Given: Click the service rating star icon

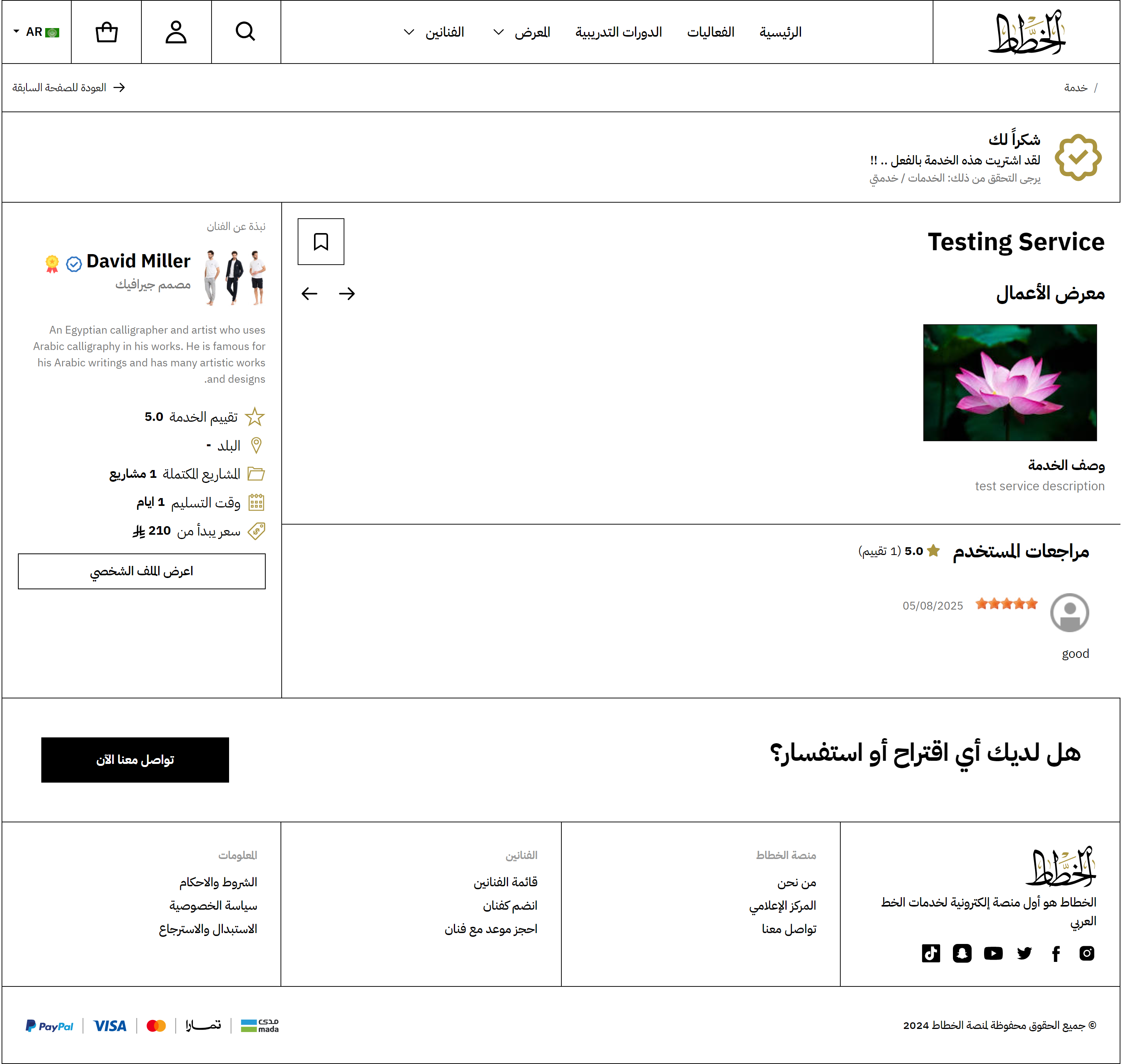Looking at the screenshot, I should (x=255, y=417).
